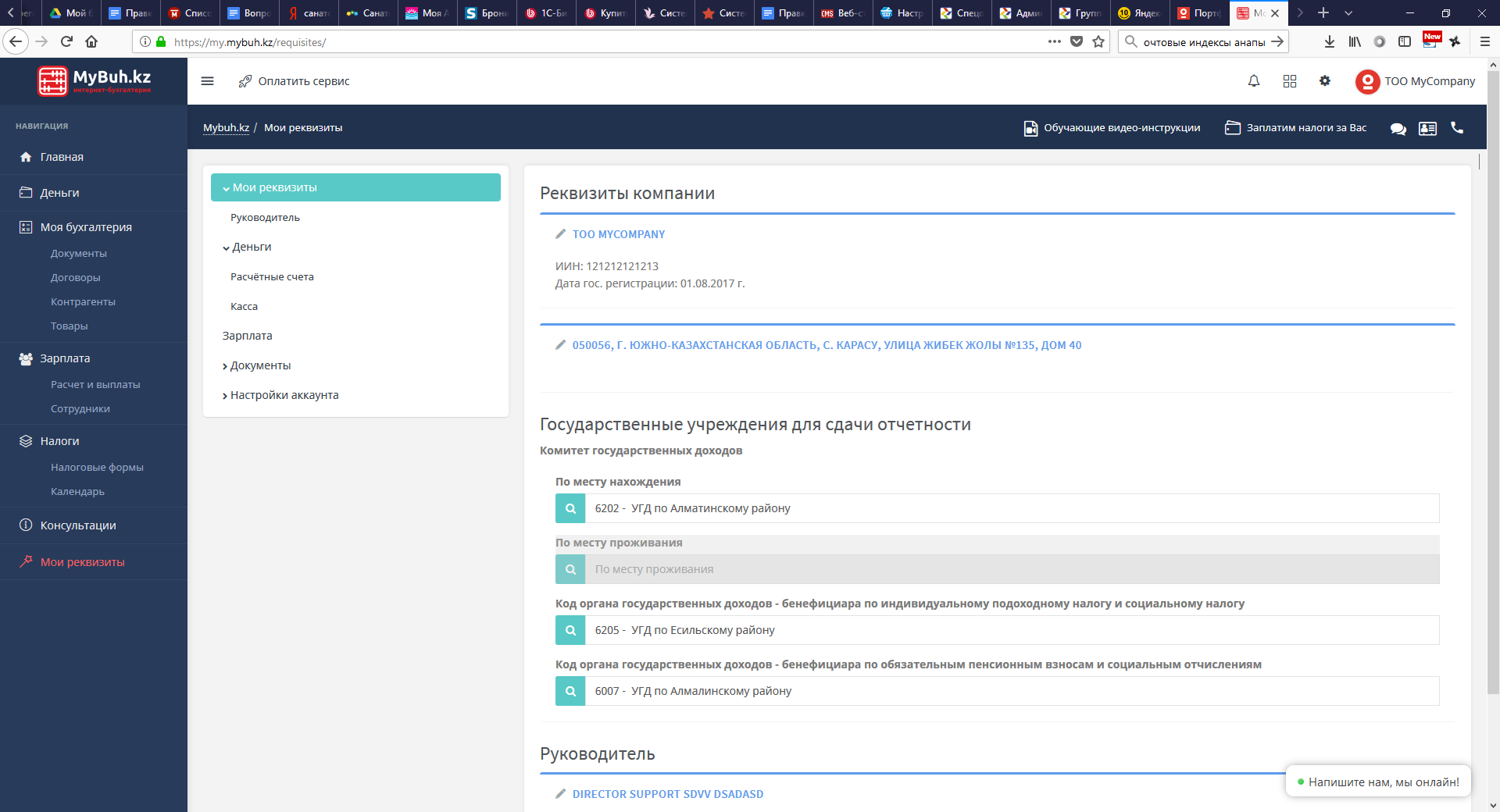Search icon beside 6007 Алмалинскому району
The image size is (1500, 812).
tap(570, 691)
